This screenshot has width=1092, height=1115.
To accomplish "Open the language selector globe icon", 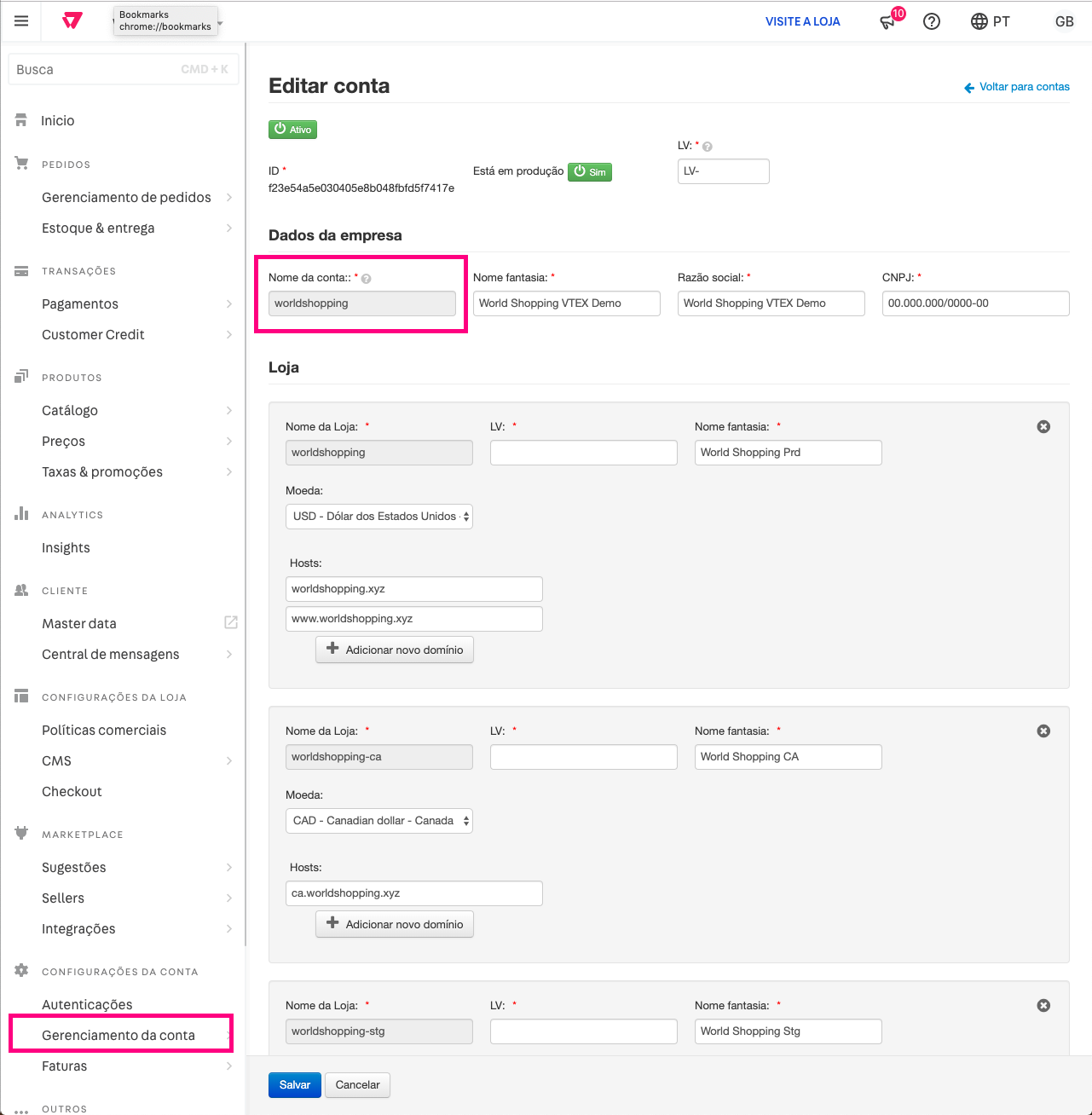I will pos(978,21).
